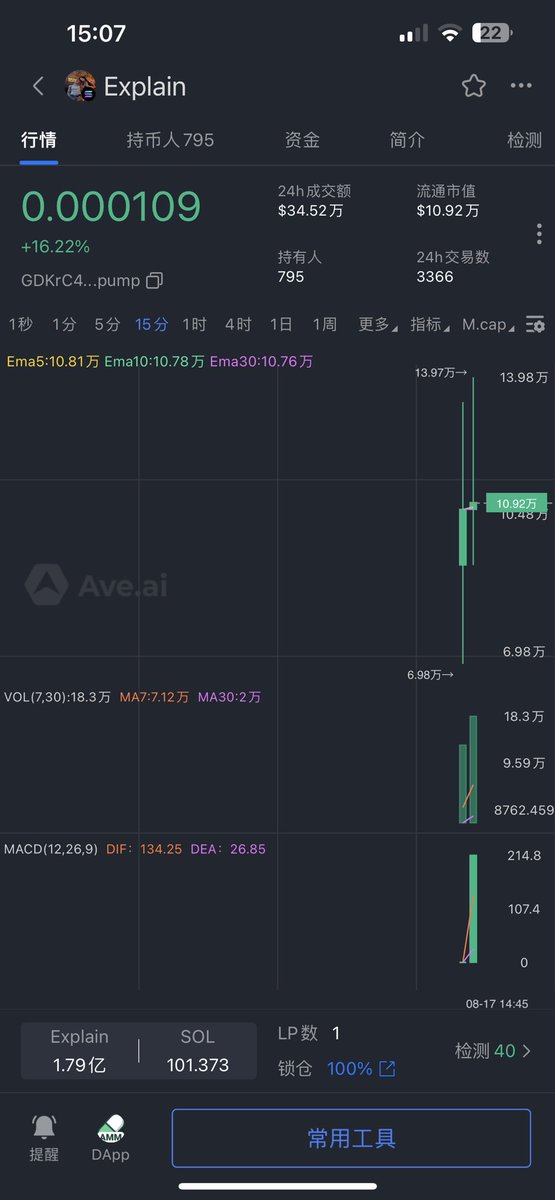Switch to the 资金 tab
555x1200 pixels.
(302, 140)
